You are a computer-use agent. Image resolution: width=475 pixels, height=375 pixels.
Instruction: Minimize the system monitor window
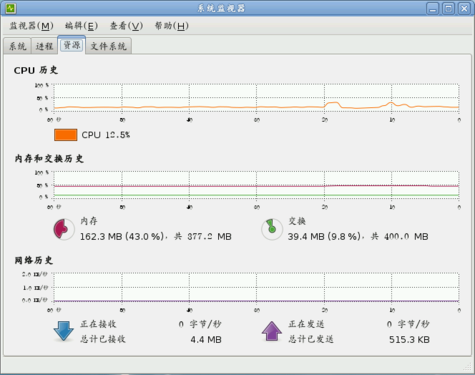coord(433,8)
